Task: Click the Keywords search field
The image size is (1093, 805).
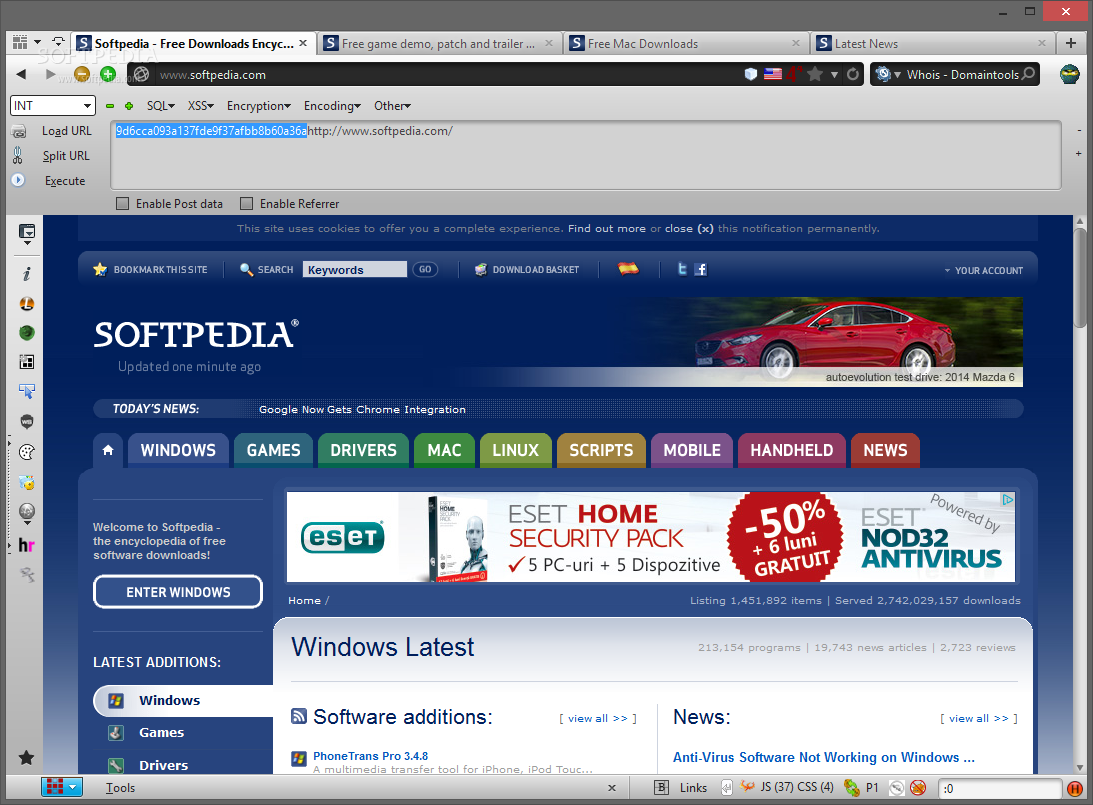Action: (x=355, y=270)
